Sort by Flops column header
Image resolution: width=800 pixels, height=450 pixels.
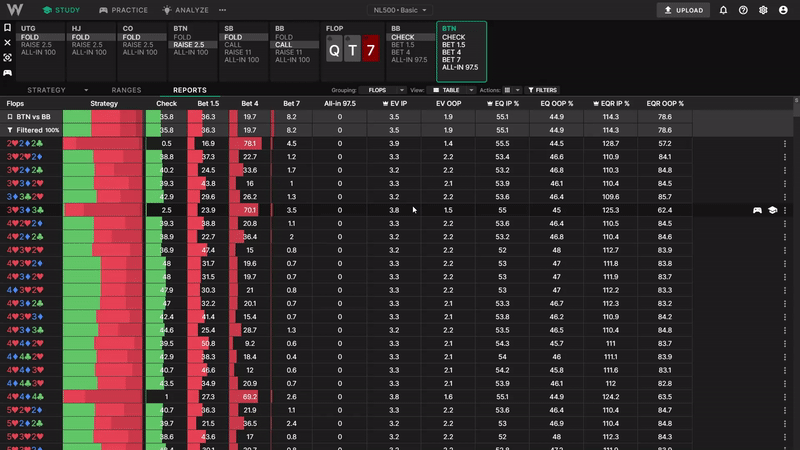coord(15,103)
